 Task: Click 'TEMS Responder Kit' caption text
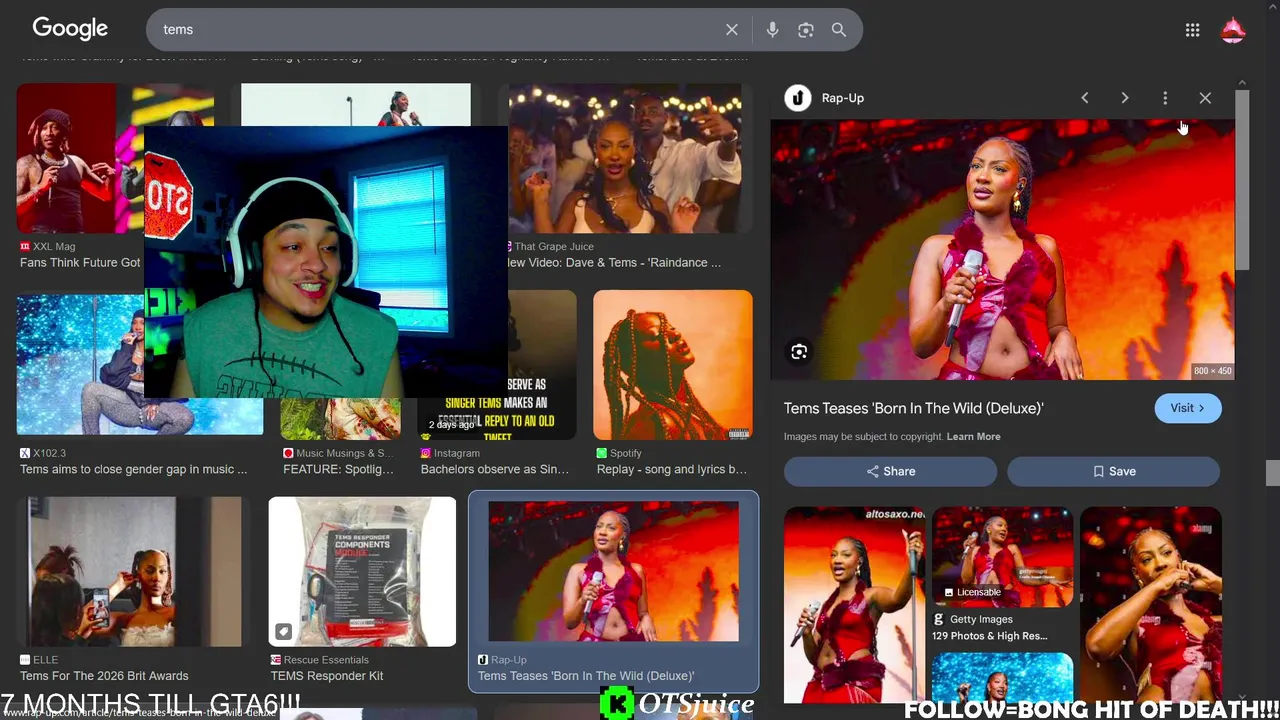(327, 676)
